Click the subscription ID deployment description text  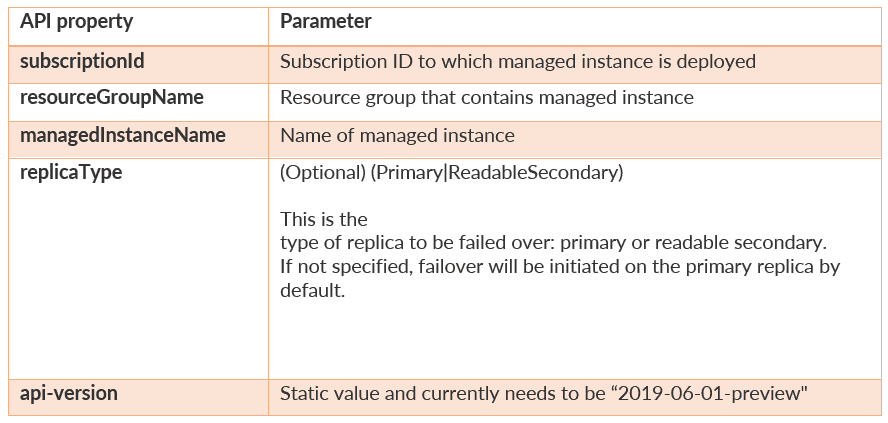click(x=517, y=61)
